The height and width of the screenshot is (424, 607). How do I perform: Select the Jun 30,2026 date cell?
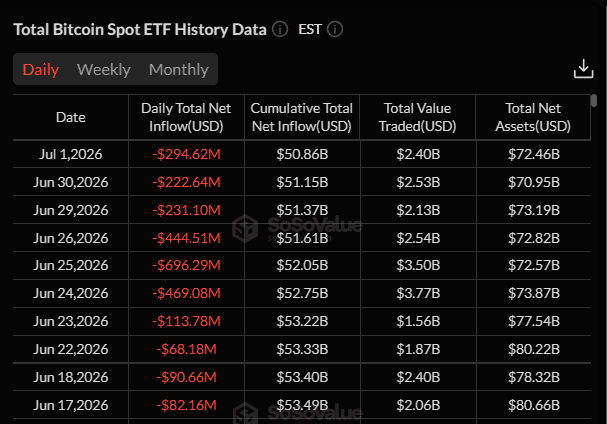[70, 182]
